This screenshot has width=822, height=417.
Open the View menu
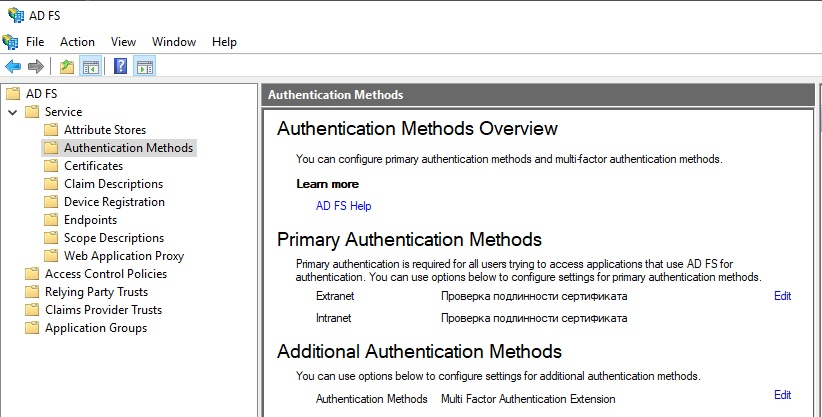click(123, 42)
